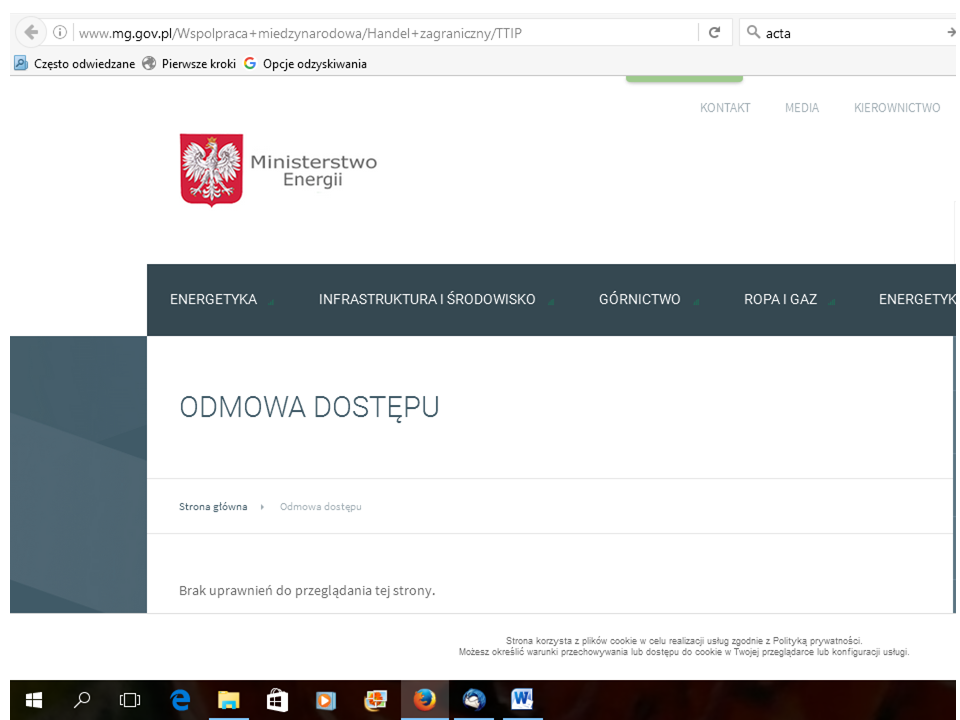Open the MEDIA link
The width and height of the screenshot is (960, 720).
tap(801, 108)
